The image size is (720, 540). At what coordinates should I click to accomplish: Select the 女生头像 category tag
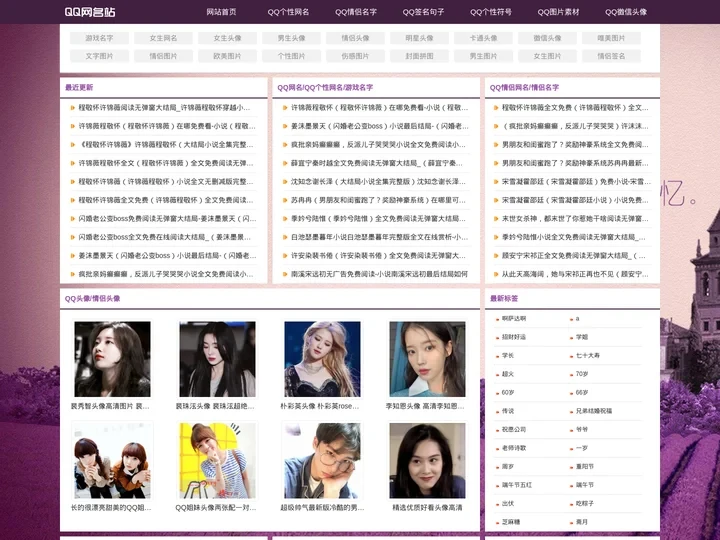point(227,38)
